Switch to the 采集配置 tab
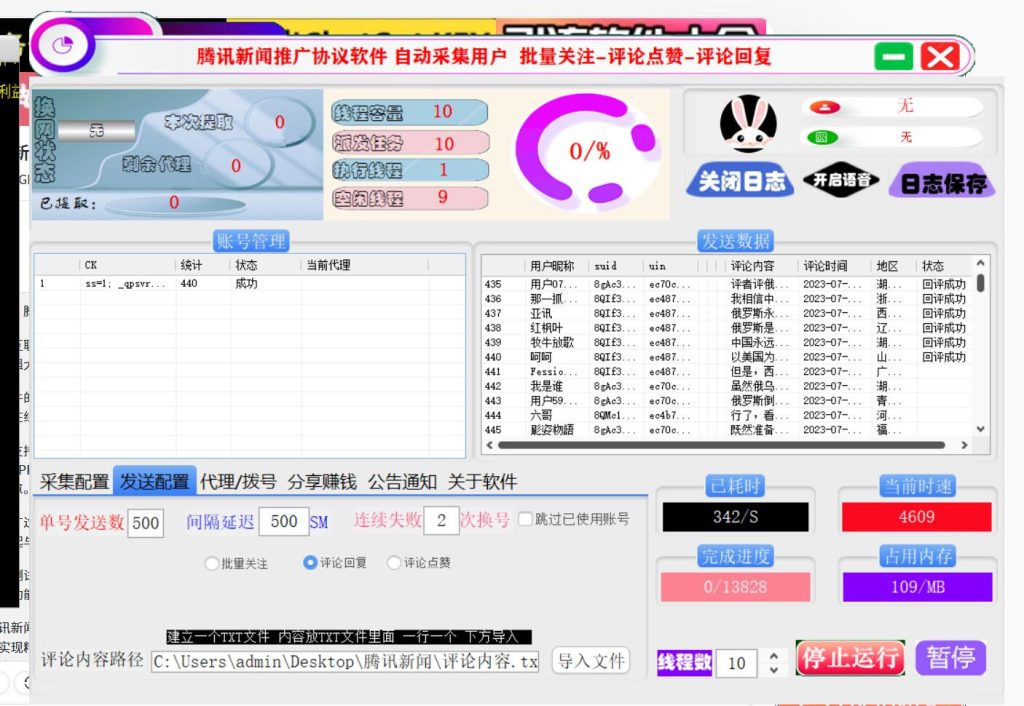 pyautogui.click(x=74, y=482)
